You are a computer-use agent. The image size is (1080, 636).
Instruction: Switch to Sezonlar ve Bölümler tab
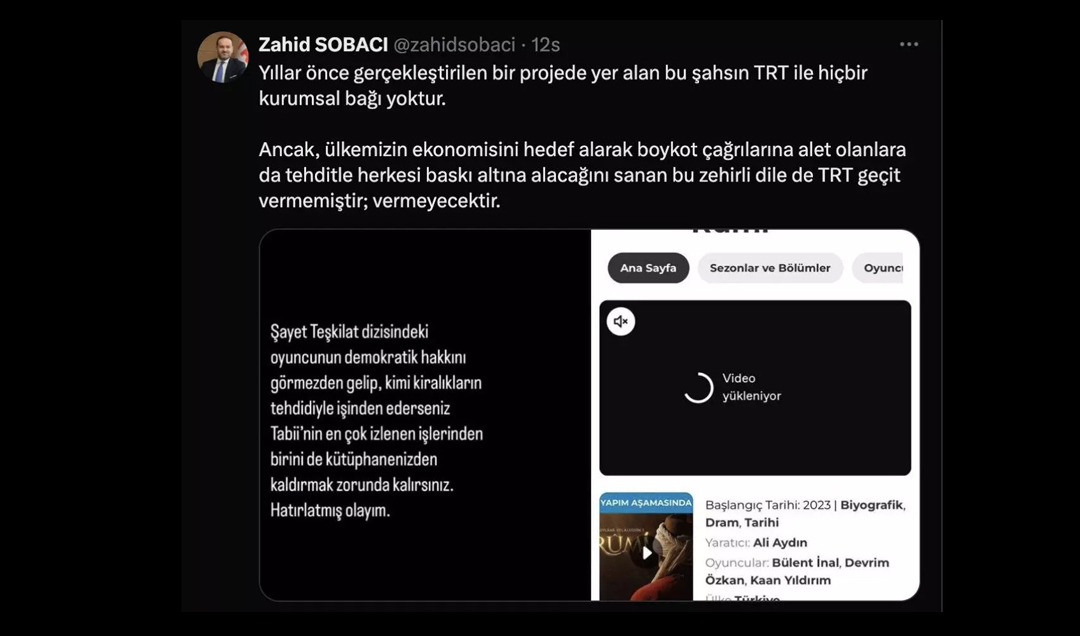[770, 268]
